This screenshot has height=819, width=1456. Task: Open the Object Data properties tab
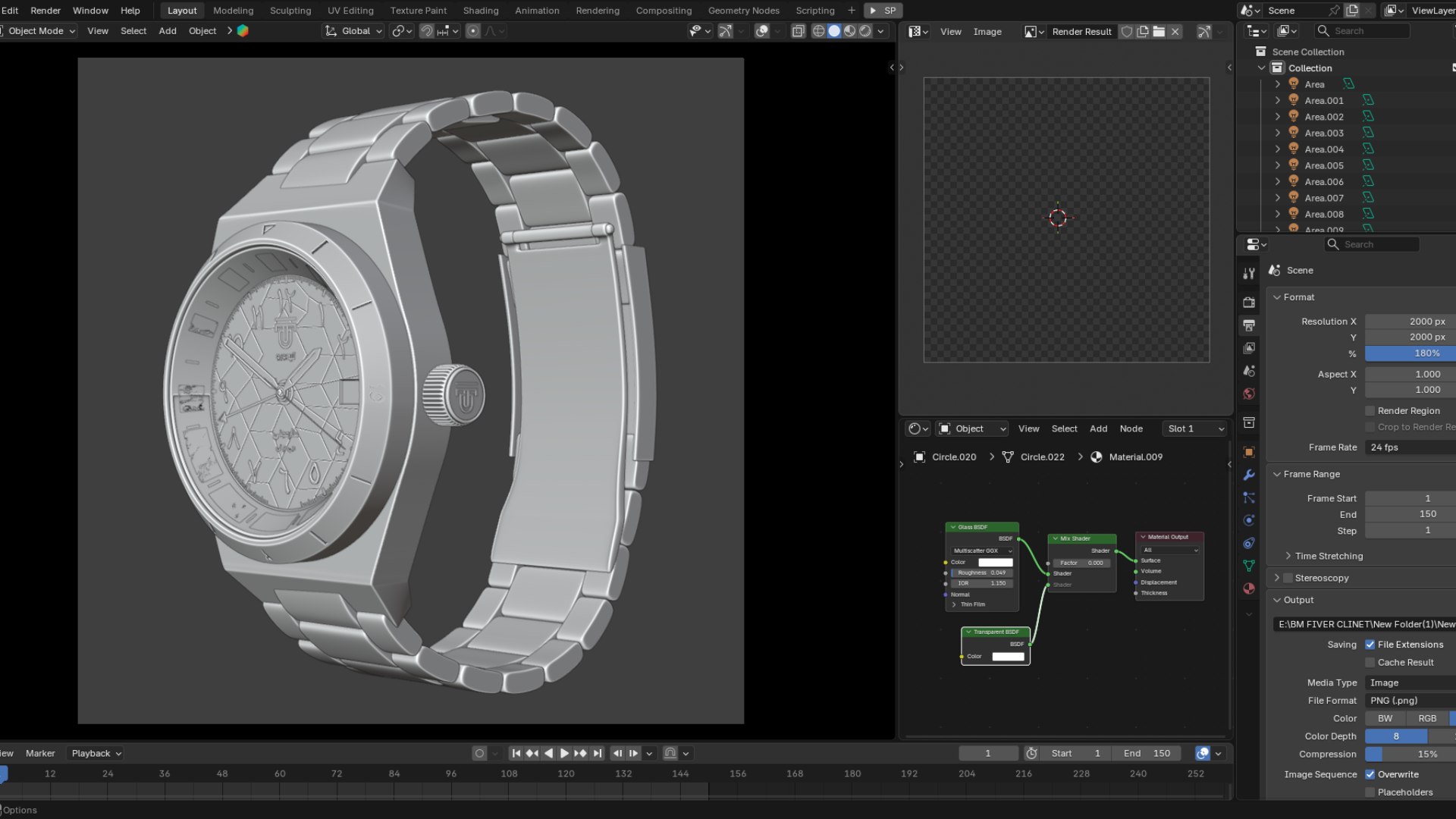tap(1249, 566)
